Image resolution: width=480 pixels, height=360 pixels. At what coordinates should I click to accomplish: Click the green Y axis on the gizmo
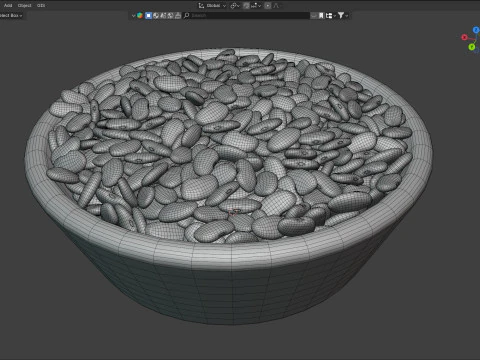(x=472, y=47)
